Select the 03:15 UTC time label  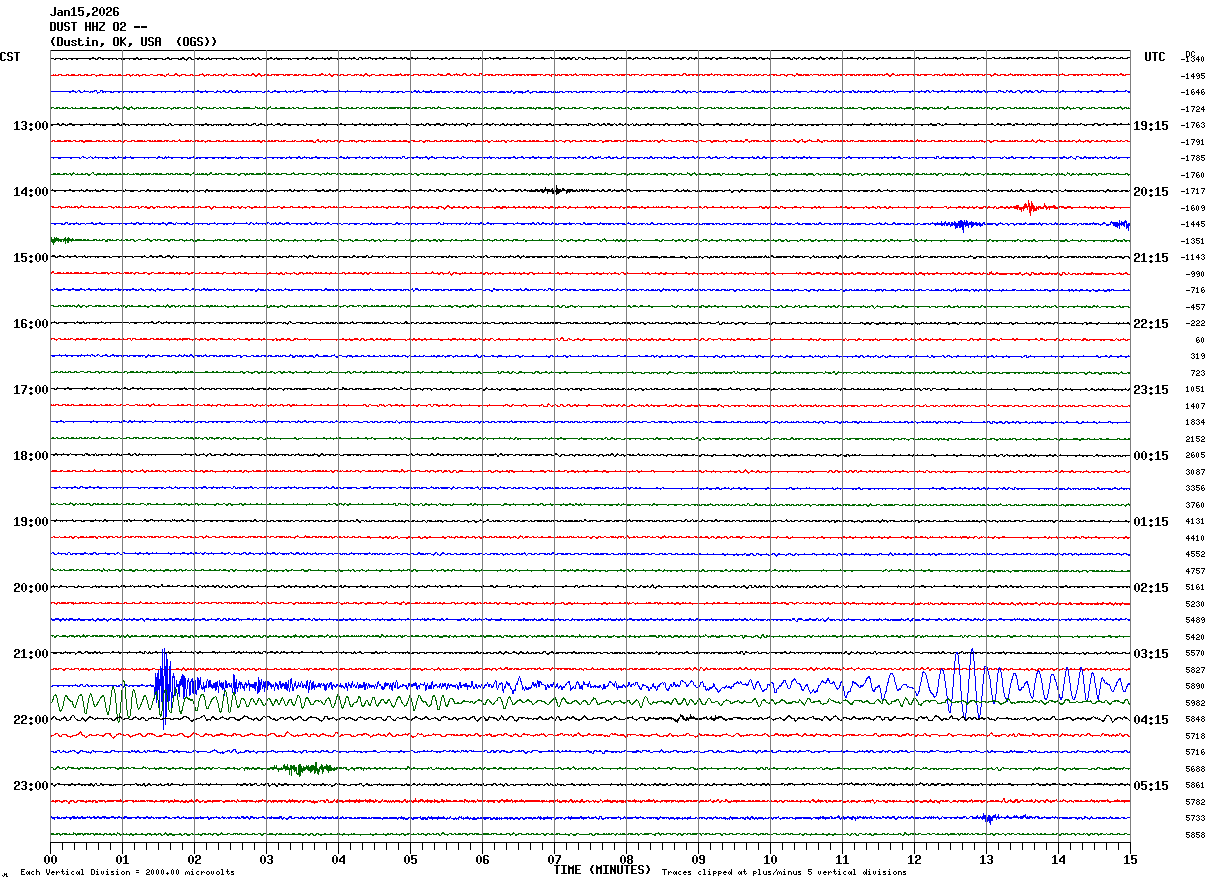pyautogui.click(x=1150, y=653)
